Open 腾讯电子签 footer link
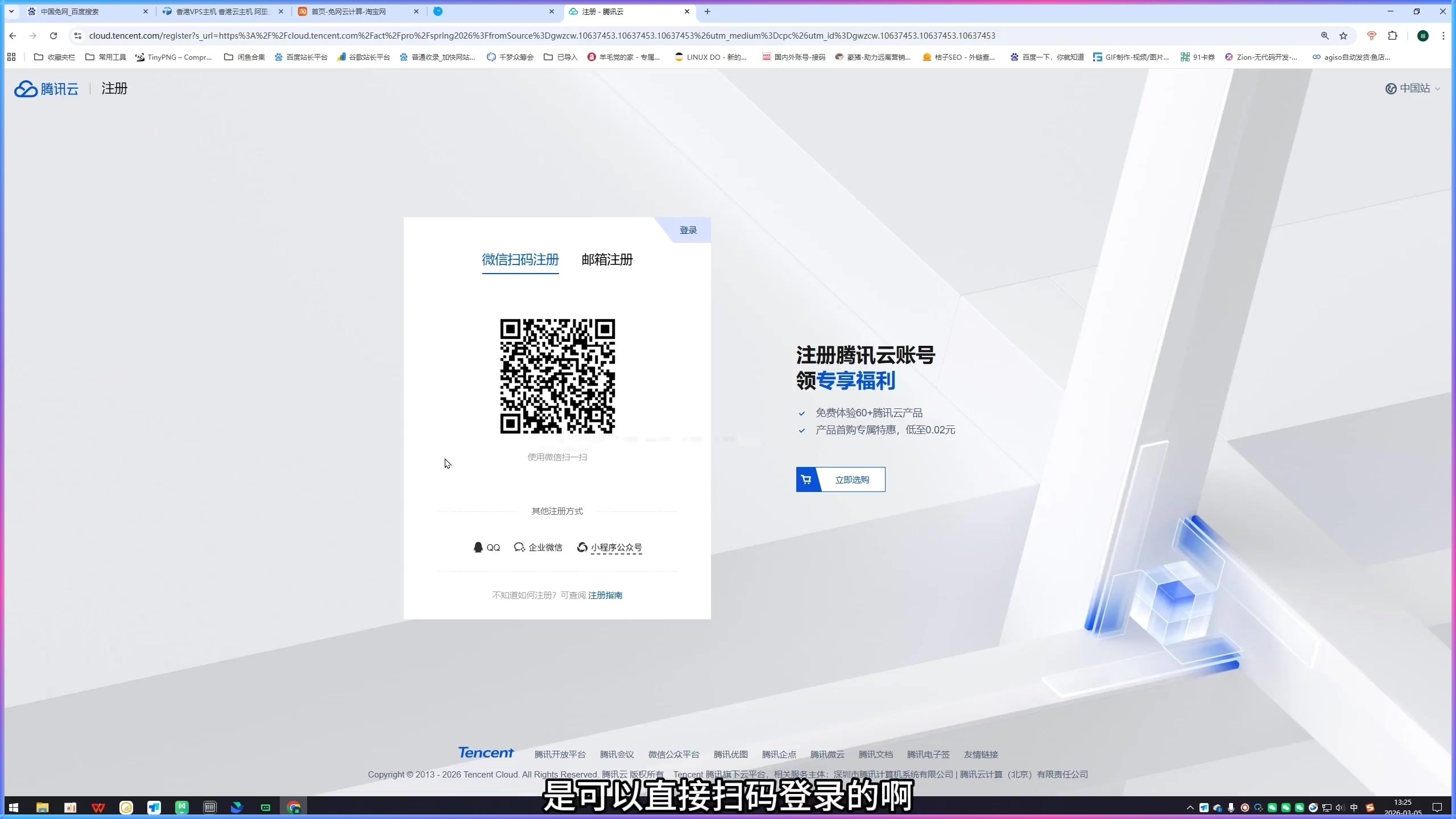Image resolution: width=1456 pixels, height=819 pixels. (x=928, y=754)
